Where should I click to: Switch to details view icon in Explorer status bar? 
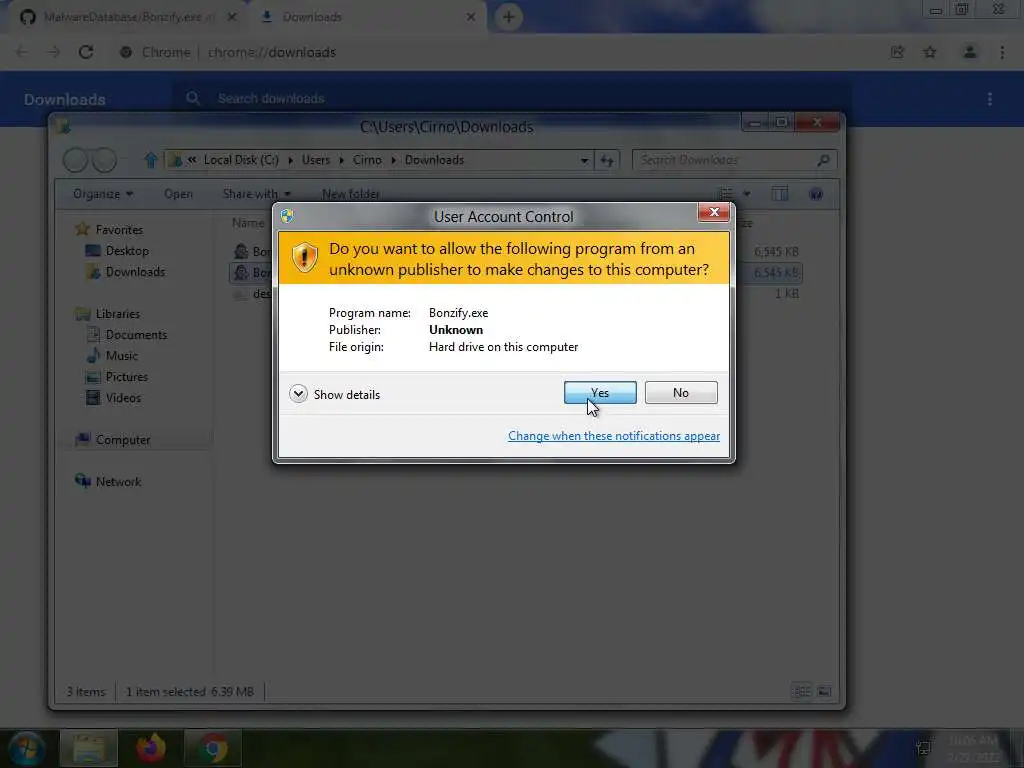point(801,691)
